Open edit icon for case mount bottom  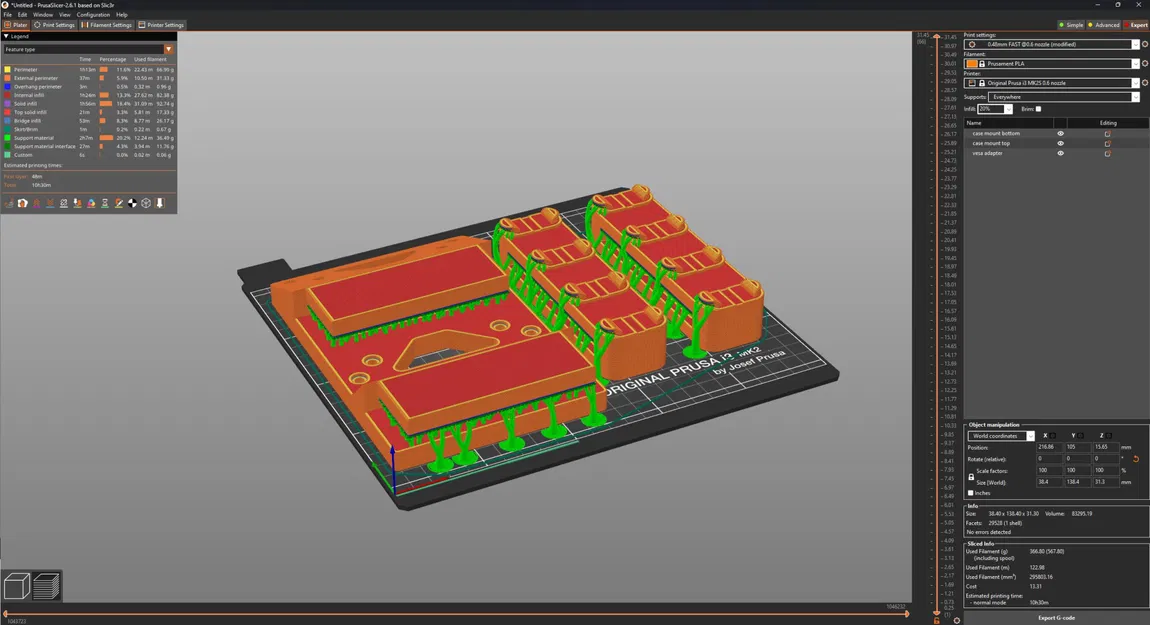tap(1107, 134)
